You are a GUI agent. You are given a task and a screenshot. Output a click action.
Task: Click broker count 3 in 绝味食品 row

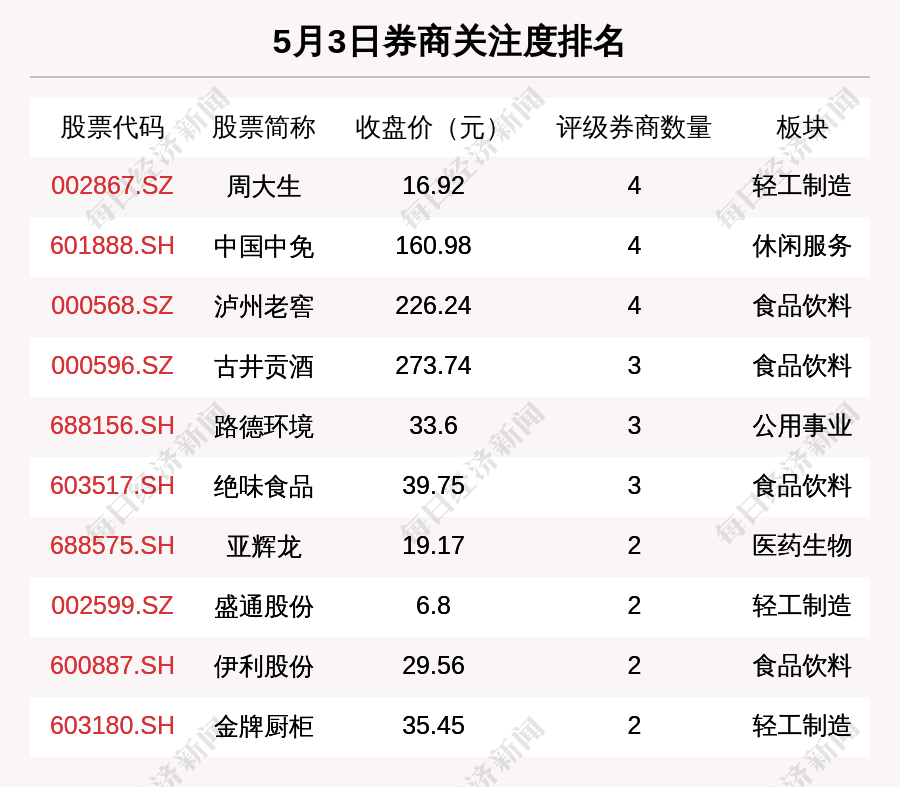(x=634, y=486)
